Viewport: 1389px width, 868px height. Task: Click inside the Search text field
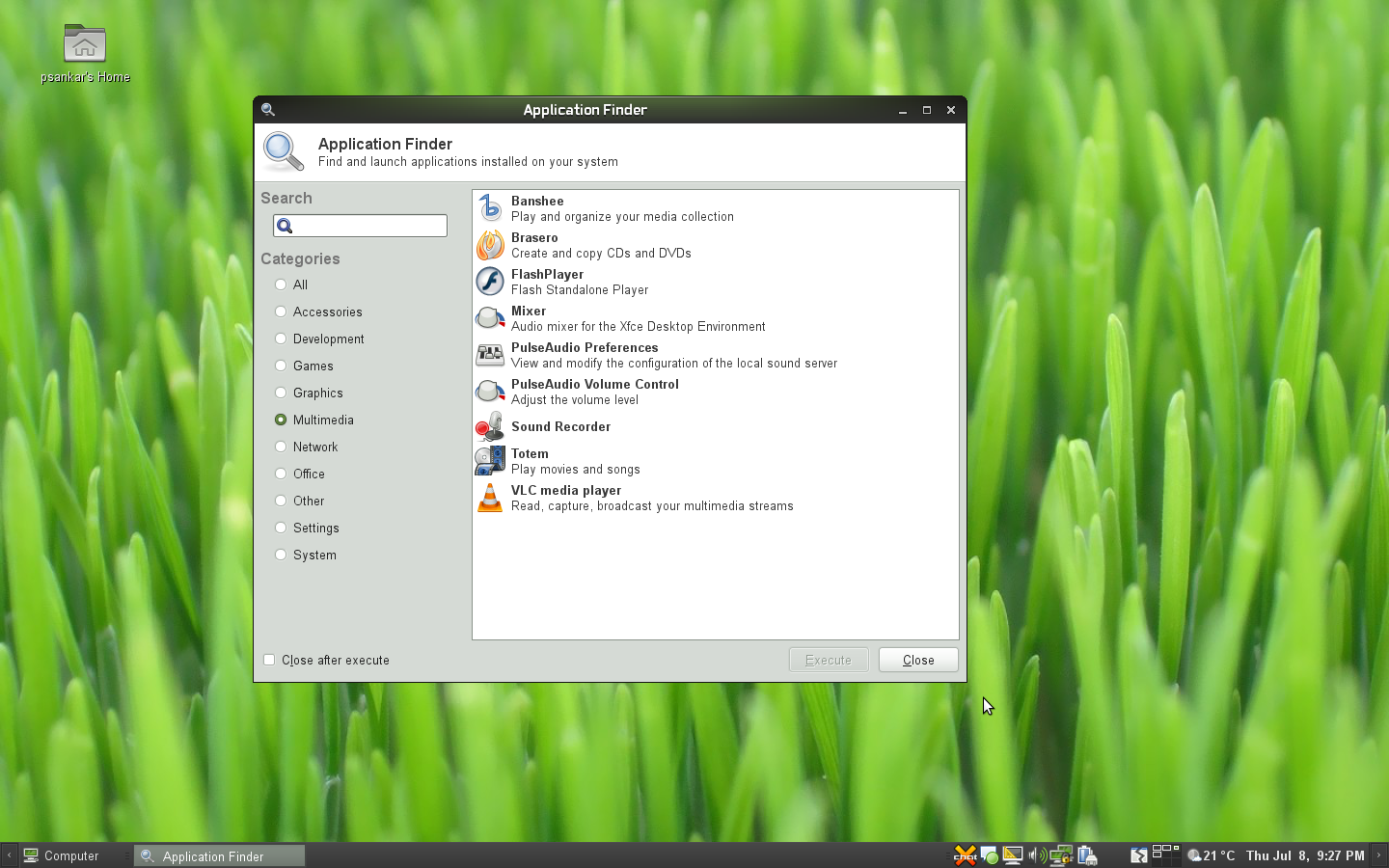[x=367, y=225]
